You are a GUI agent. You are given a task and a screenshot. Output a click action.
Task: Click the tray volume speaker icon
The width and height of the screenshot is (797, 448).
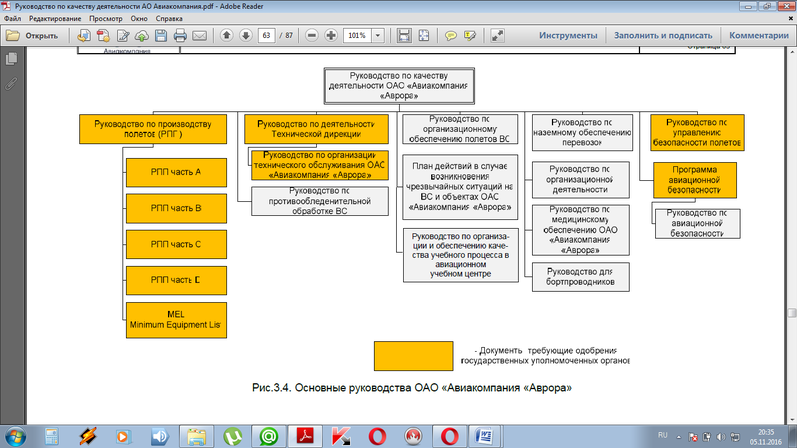(721, 437)
